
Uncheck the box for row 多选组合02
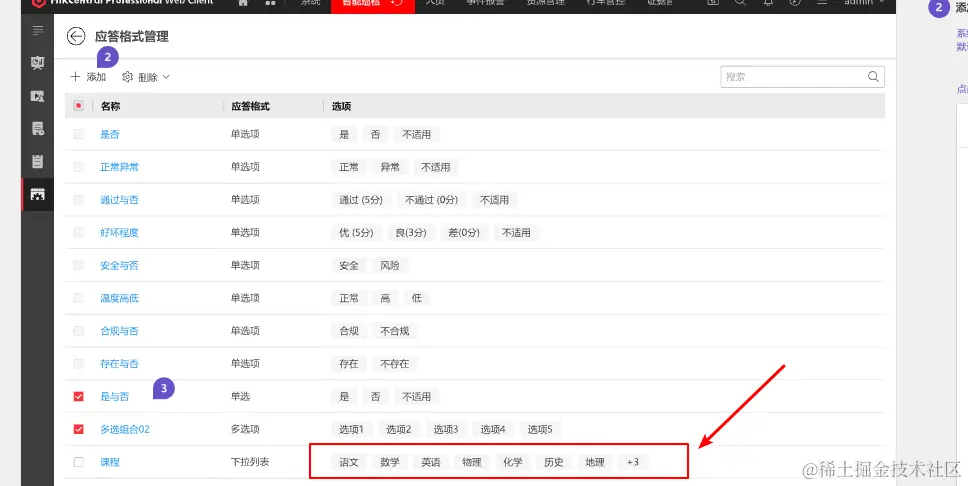tap(78, 429)
